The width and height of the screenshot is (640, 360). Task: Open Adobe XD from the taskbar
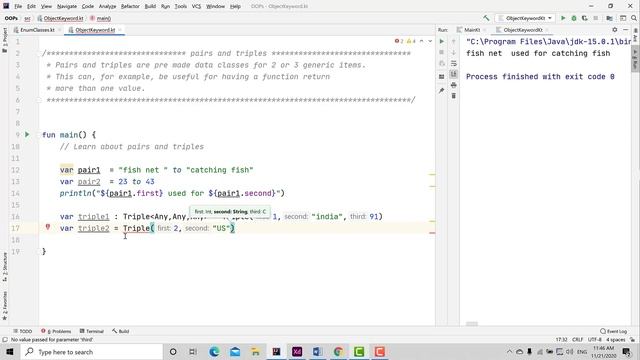tap(297, 352)
